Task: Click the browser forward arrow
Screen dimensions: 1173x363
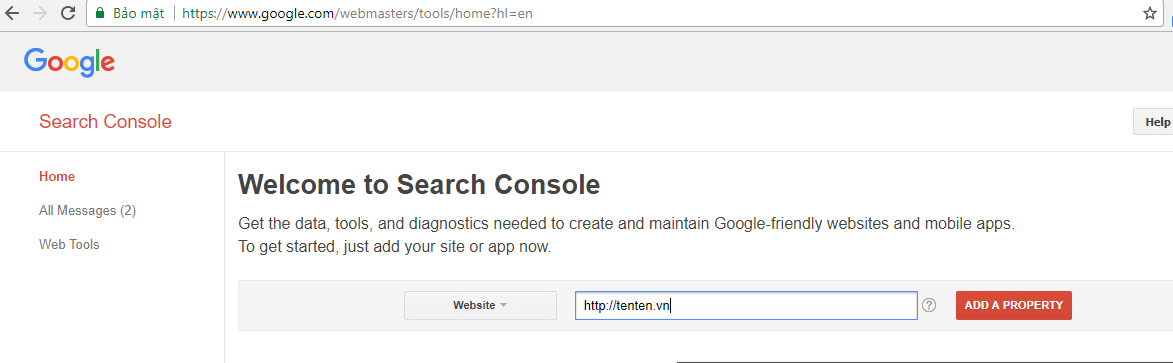Action: (x=40, y=13)
